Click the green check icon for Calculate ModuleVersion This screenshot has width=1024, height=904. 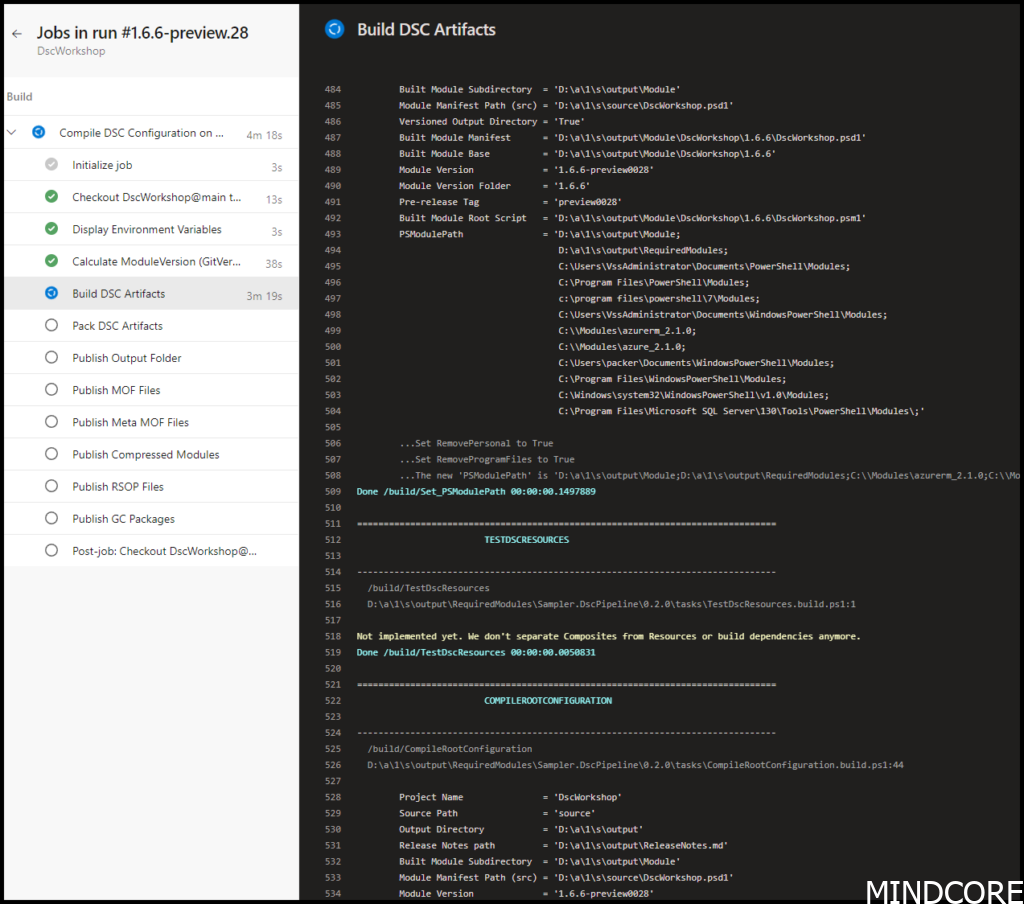[x=51, y=261]
